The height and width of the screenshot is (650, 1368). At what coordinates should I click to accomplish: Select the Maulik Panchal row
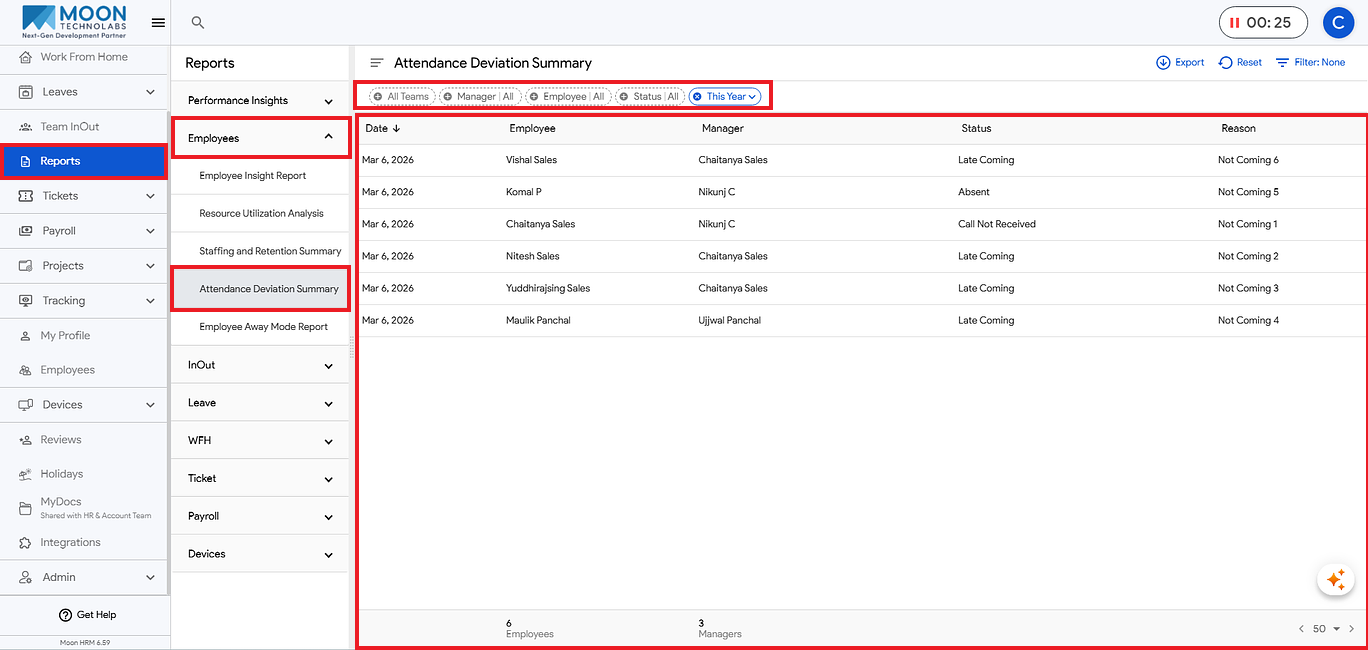click(x=862, y=320)
